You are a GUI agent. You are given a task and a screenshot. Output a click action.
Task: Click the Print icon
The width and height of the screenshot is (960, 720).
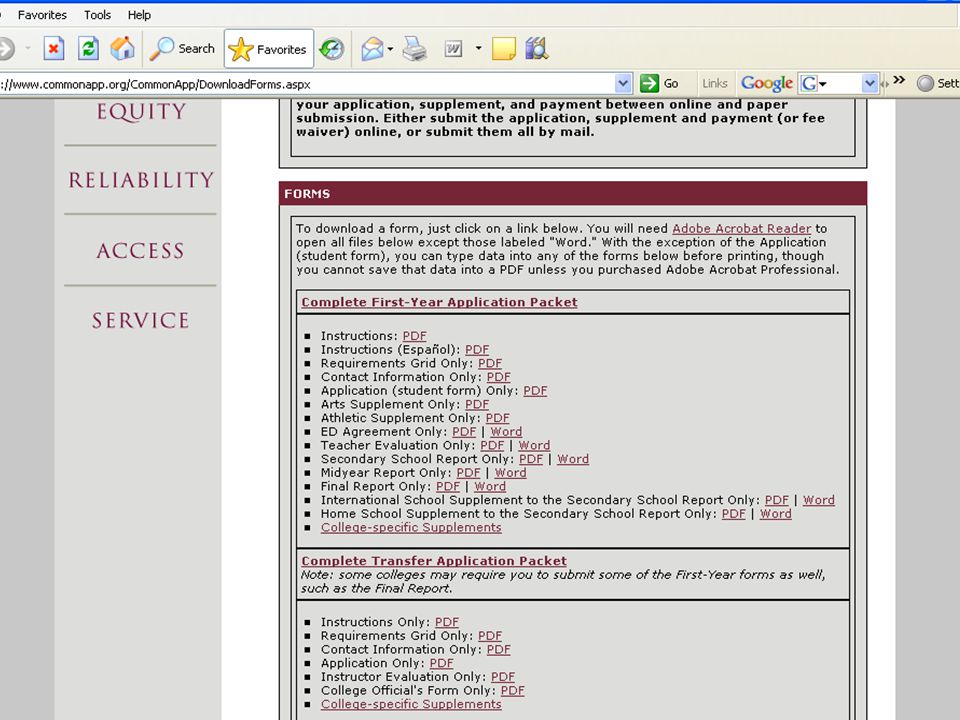(414, 49)
